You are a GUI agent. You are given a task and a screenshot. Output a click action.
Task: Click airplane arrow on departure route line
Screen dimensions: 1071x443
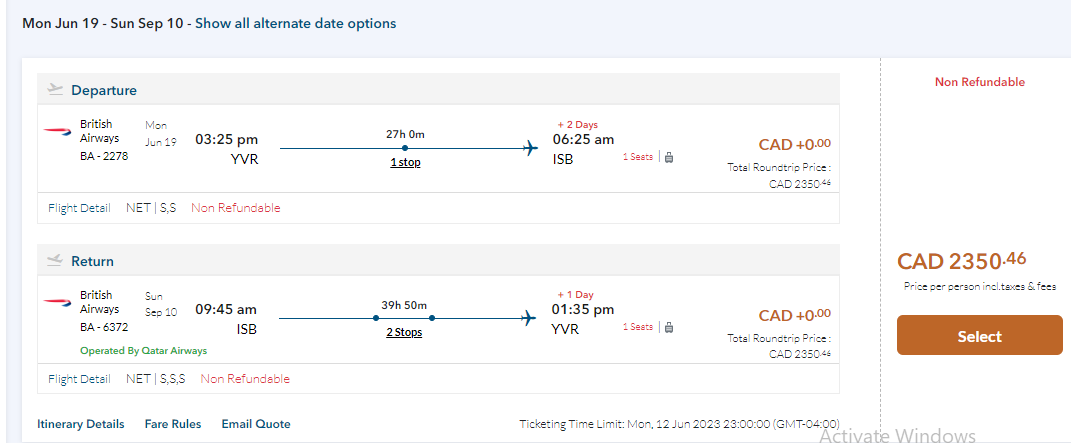[530, 148]
